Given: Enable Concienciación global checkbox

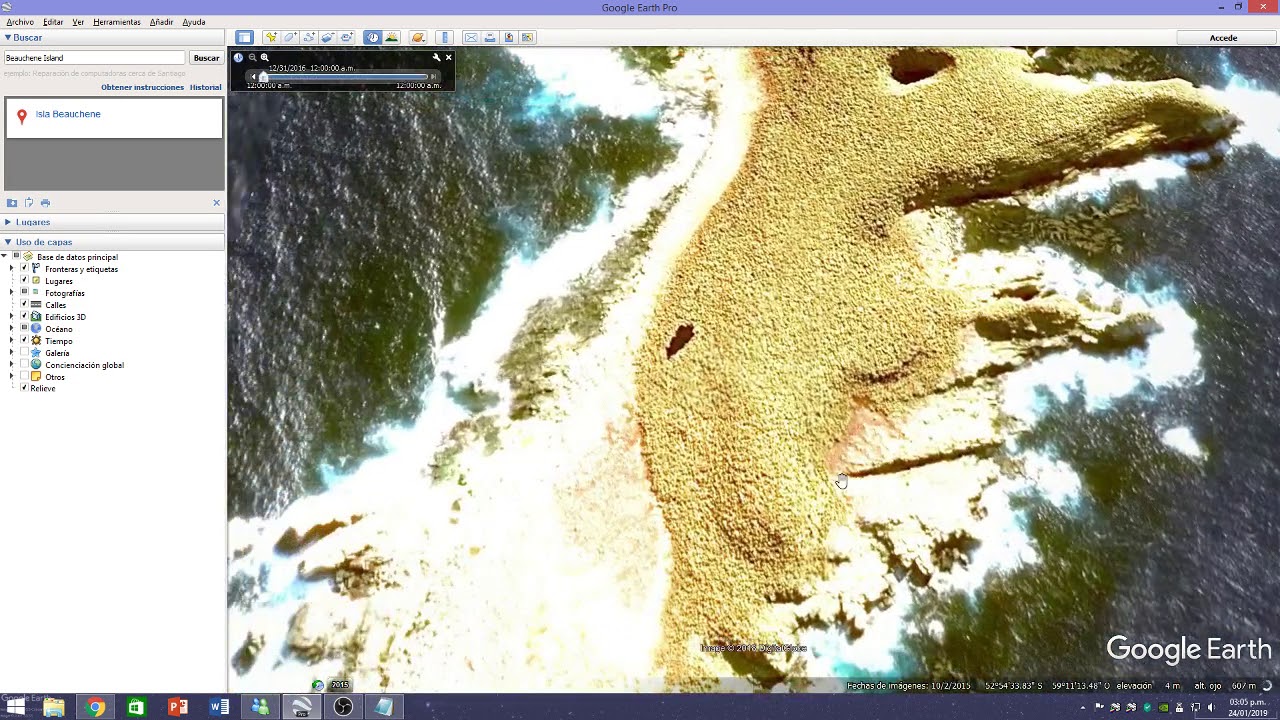Looking at the screenshot, I should tap(24, 364).
